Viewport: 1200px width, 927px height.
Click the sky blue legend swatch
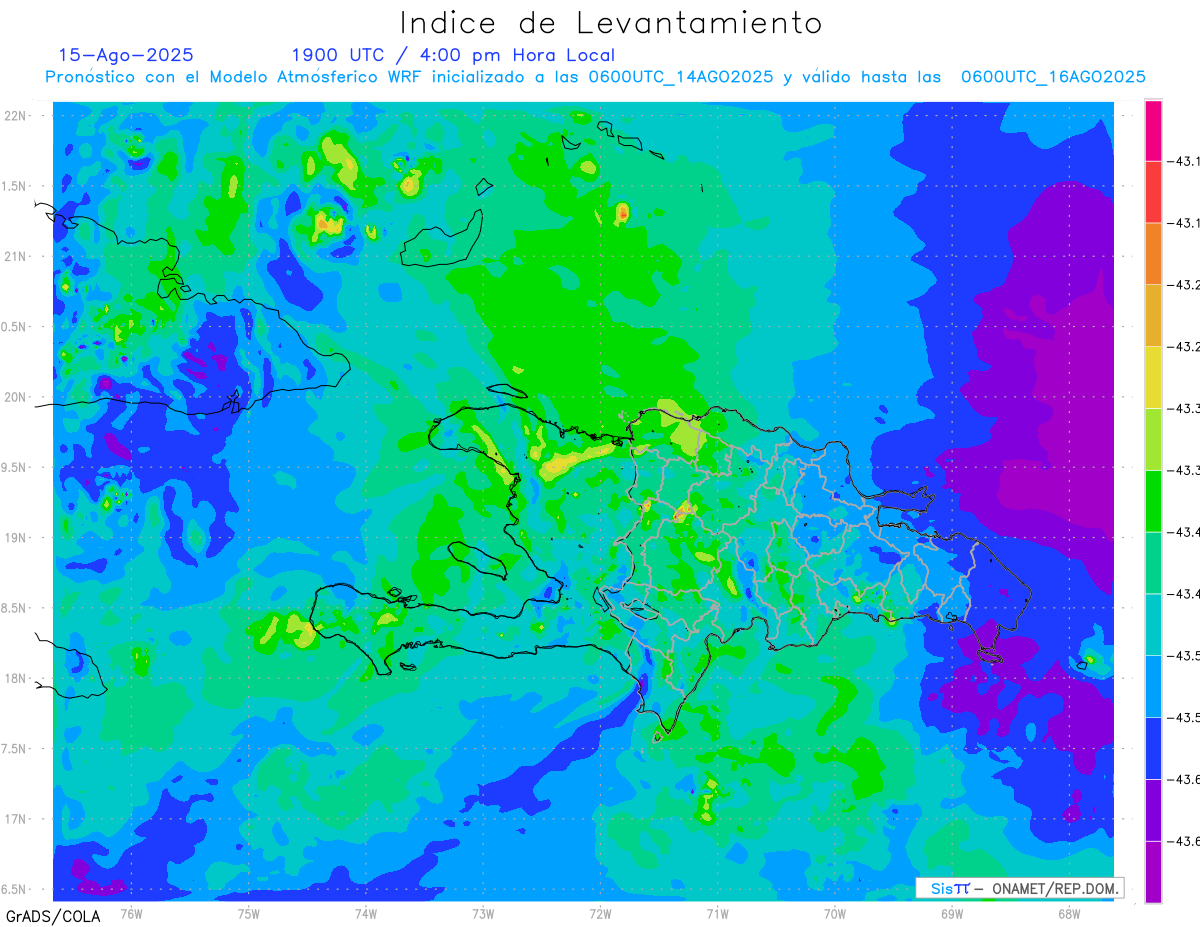[x=1153, y=686]
